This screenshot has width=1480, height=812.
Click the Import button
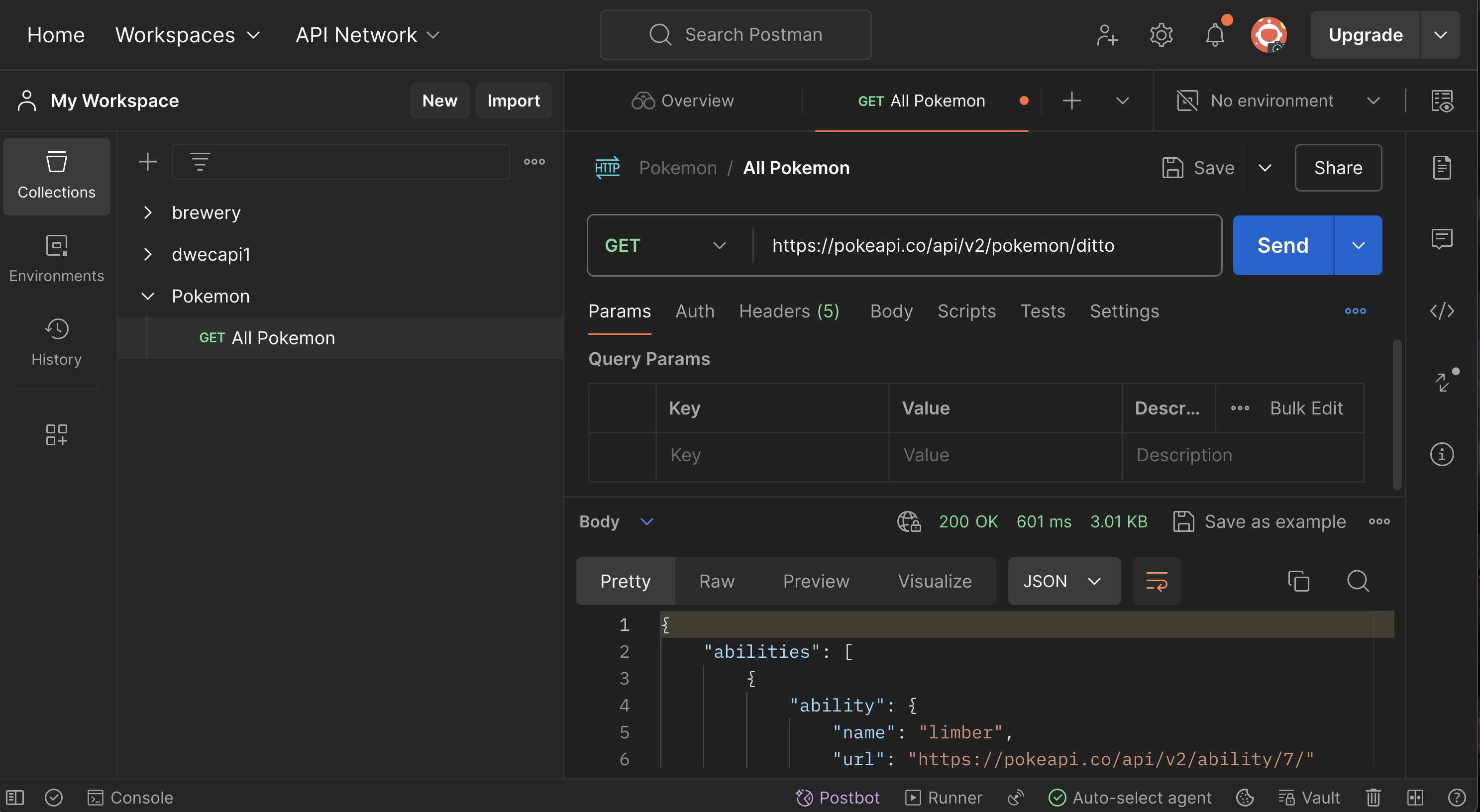click(x=514, y=101)
